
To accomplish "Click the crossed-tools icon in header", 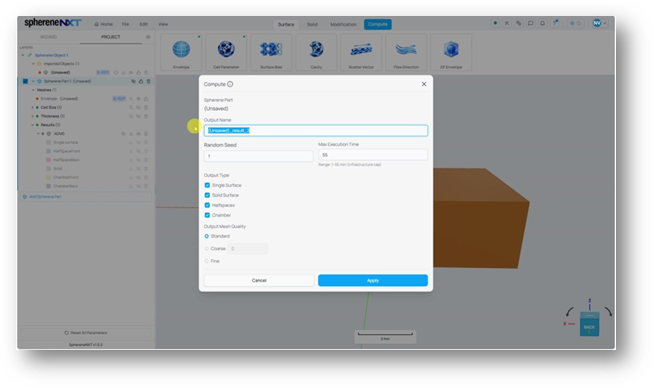I will (x=507, y=23).
